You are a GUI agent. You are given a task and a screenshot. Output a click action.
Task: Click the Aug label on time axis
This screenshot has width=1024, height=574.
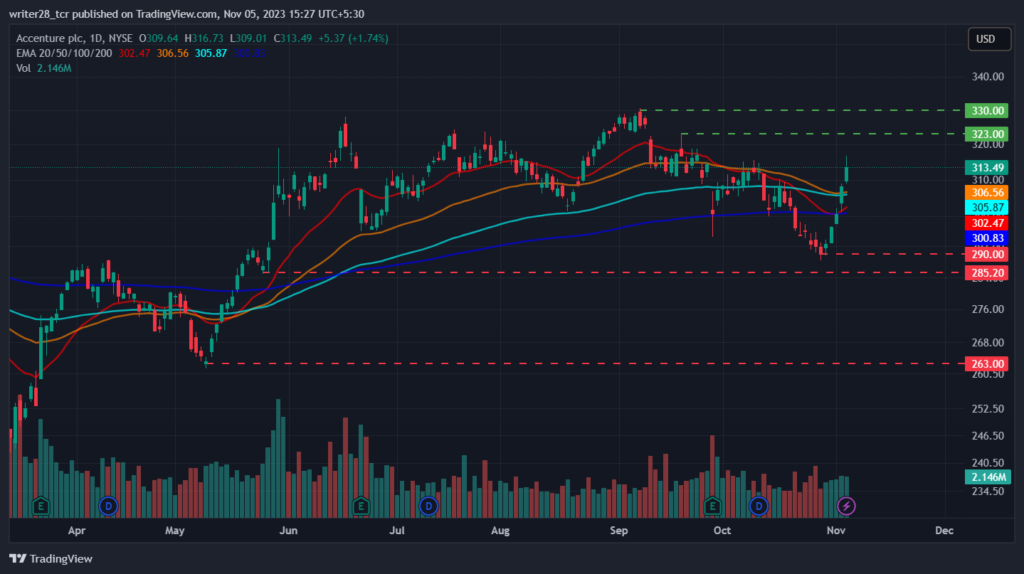click(500, 531)
